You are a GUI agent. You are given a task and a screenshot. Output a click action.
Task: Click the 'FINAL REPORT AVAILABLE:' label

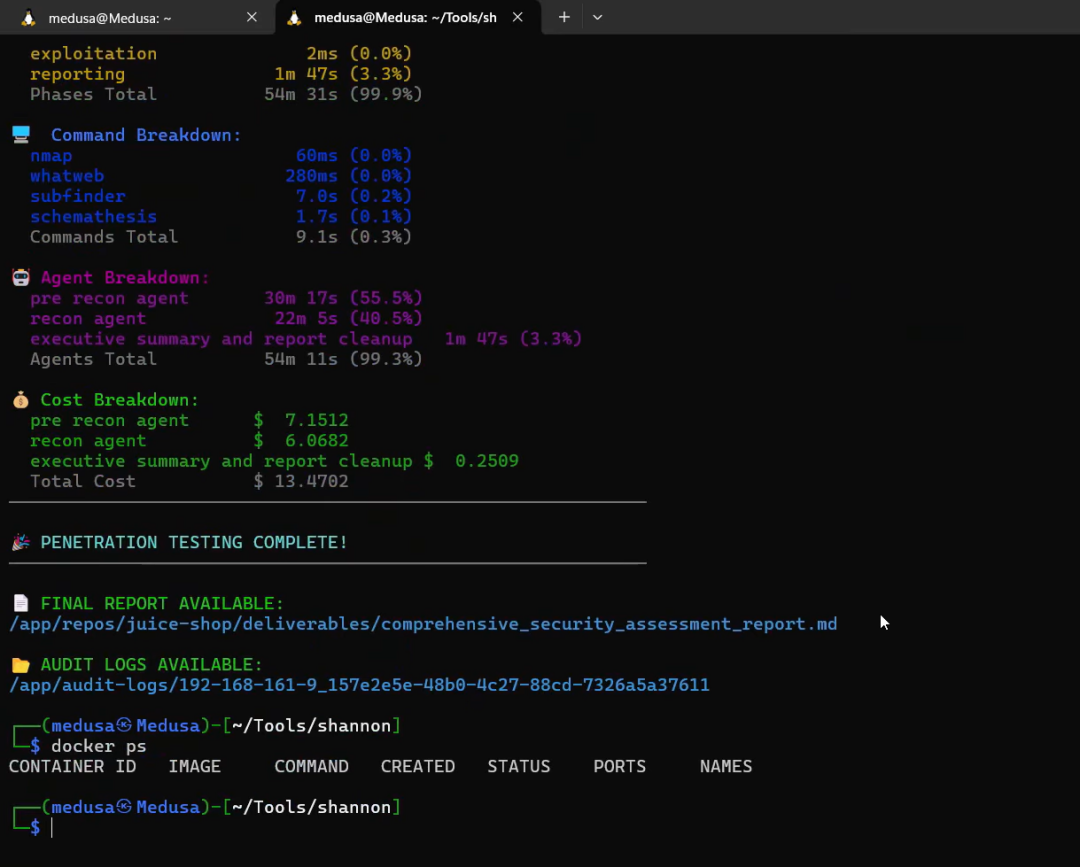(162, 604)
